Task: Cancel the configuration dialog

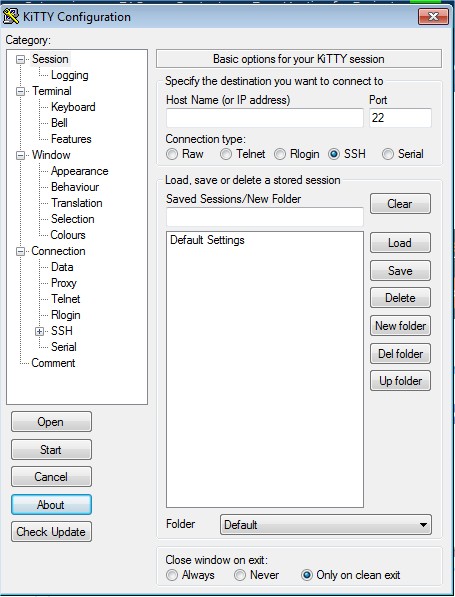Action: tap(51, 477)
